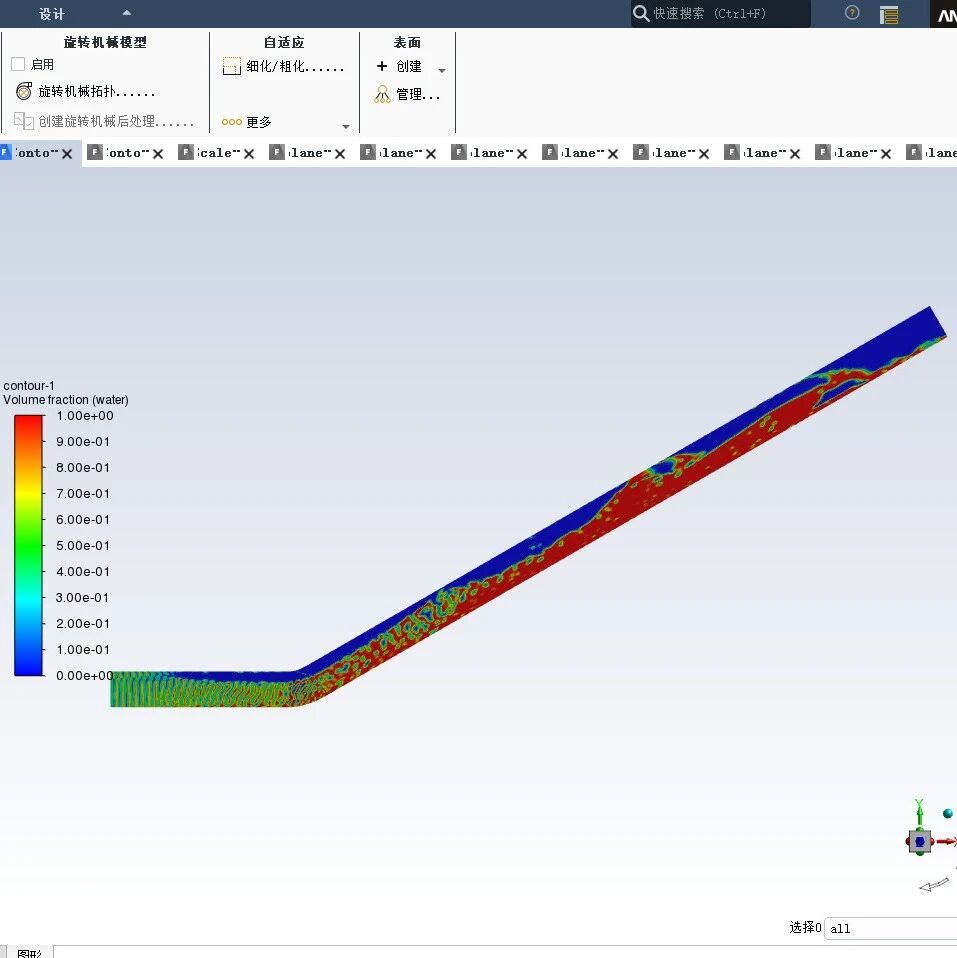Viewport: 957px width, 958px height.
Task: Click the red top of the colormap legend
Action: click(x=29, y=422)
